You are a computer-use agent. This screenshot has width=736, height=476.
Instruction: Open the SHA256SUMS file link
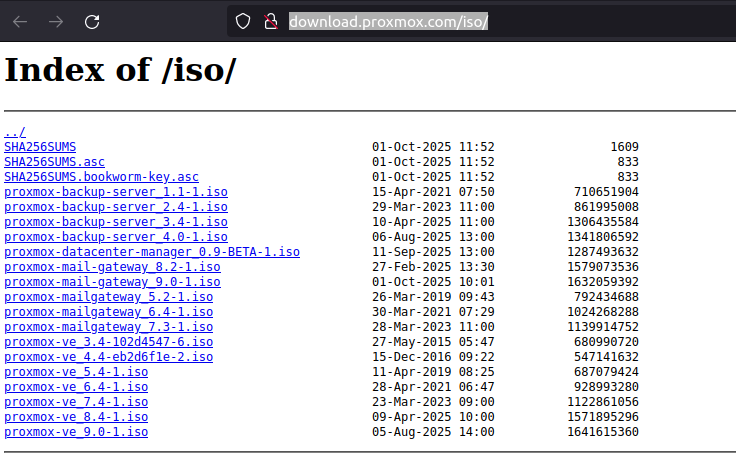tap(40, 147)
